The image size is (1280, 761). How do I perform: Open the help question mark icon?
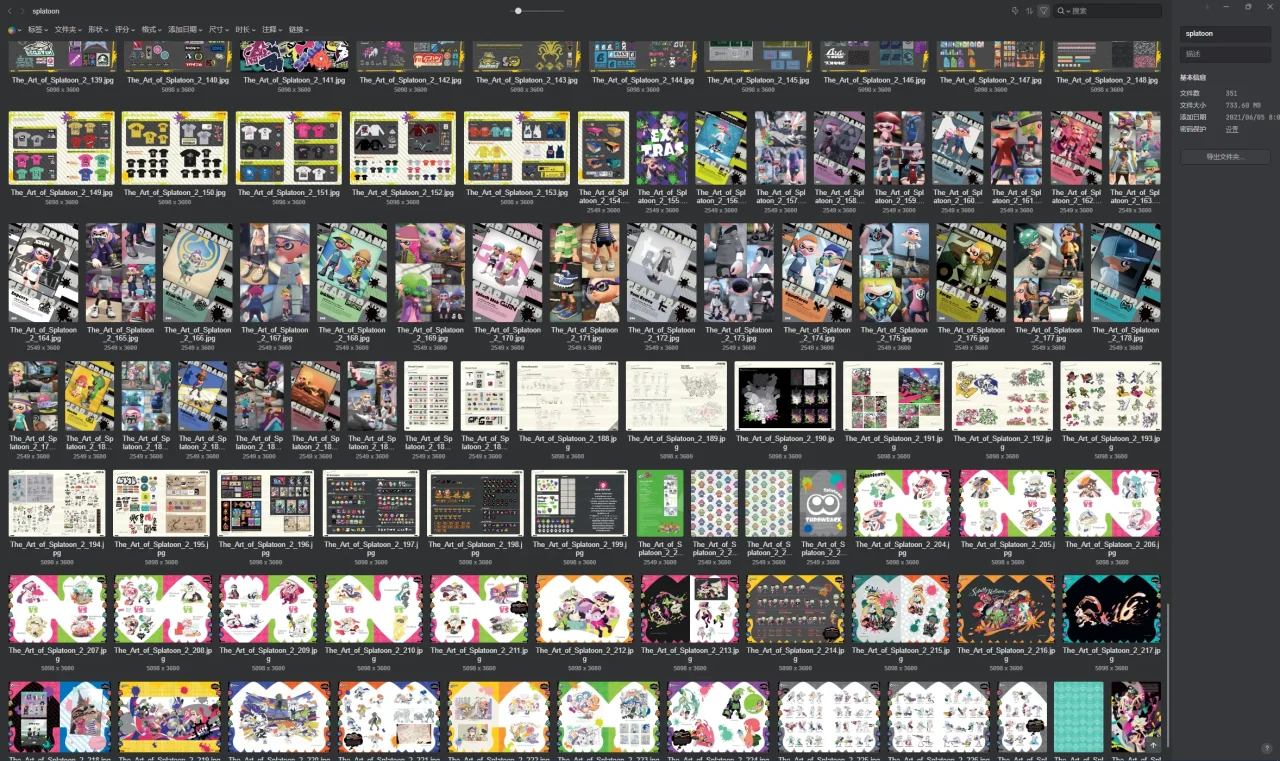pos(1266,748)
